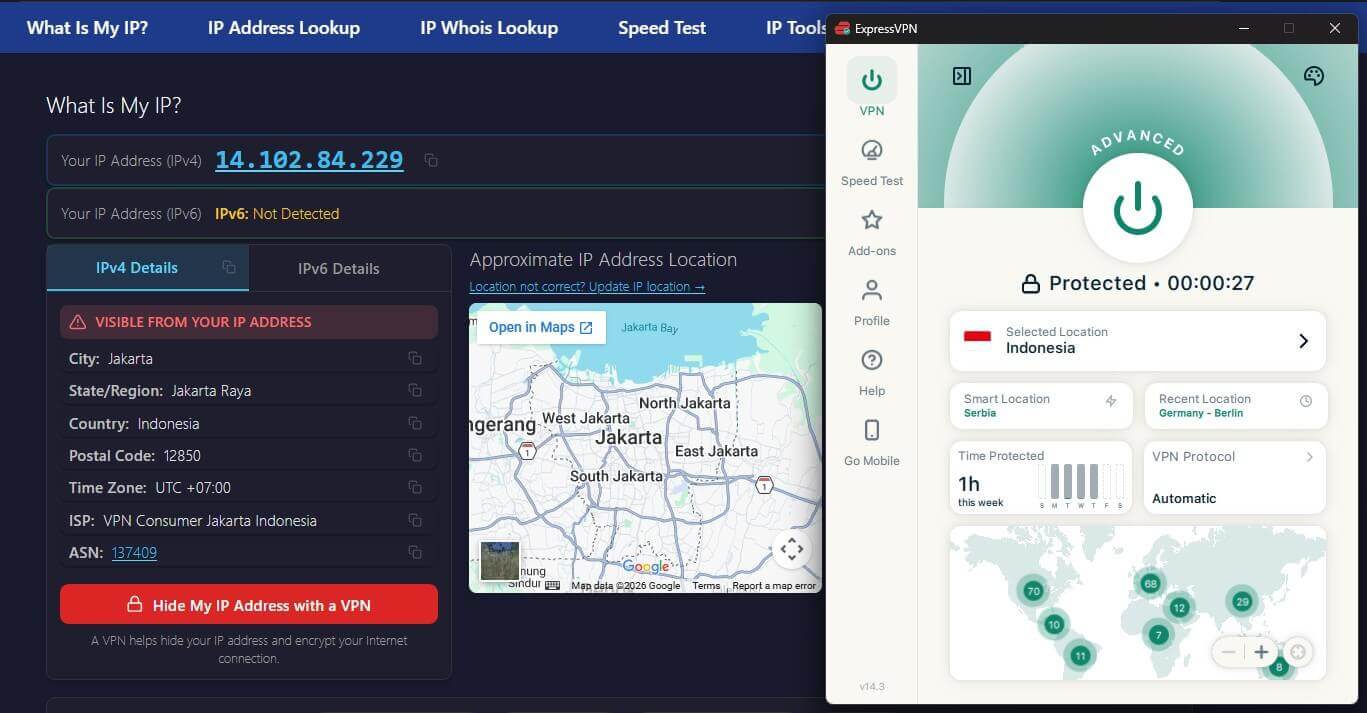This screenshot has width=1367, height=713.
Task: Open the IP Address Lookup menu item
Action: tap(284, 28)
